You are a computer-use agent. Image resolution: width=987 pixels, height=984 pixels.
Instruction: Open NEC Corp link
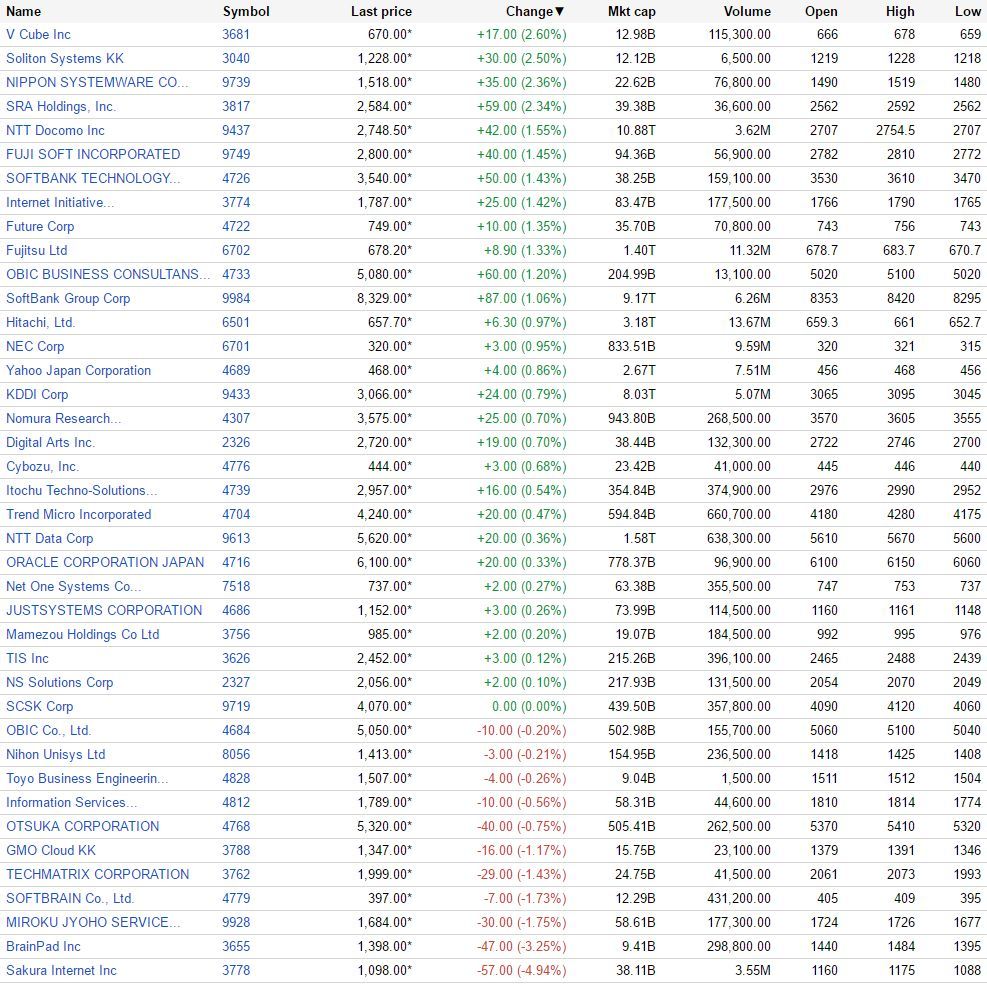(35, 346)
